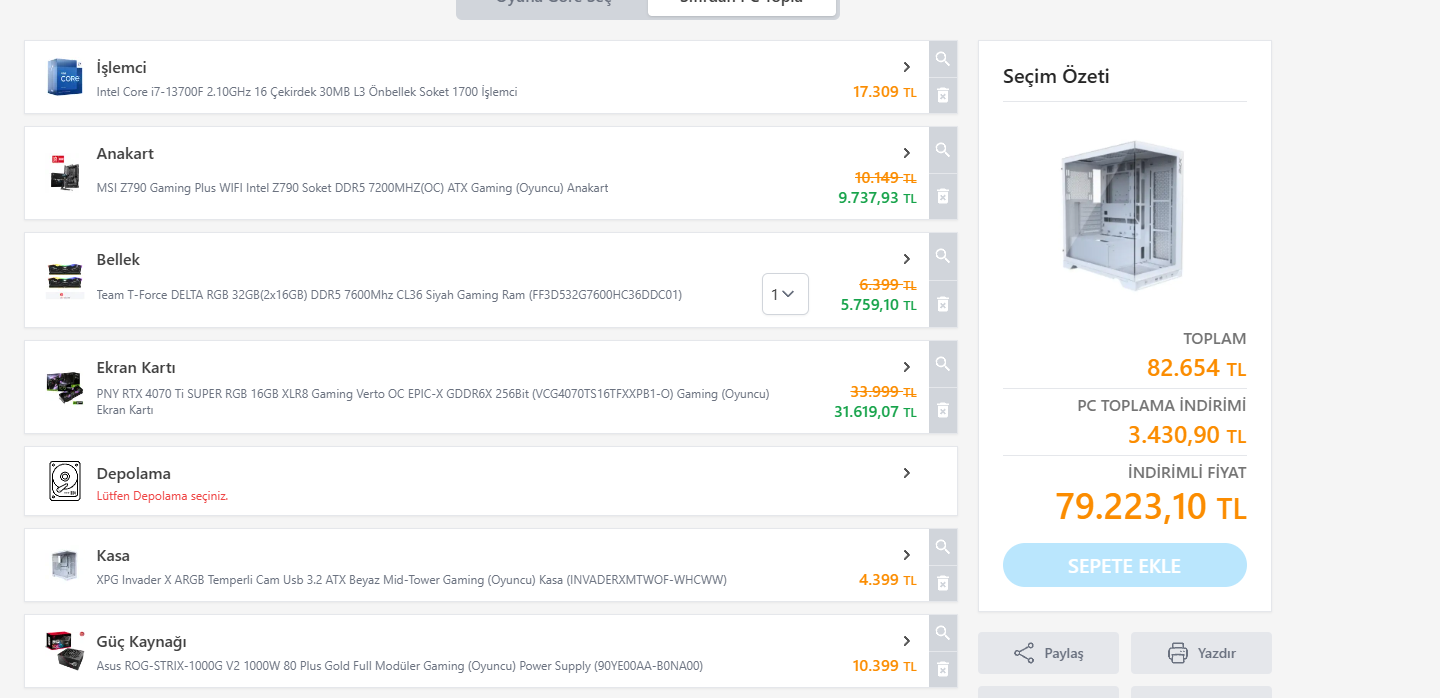Search for a different Ekran Kartı
Screen dimensions: 1440x698
tap(942, 363)
